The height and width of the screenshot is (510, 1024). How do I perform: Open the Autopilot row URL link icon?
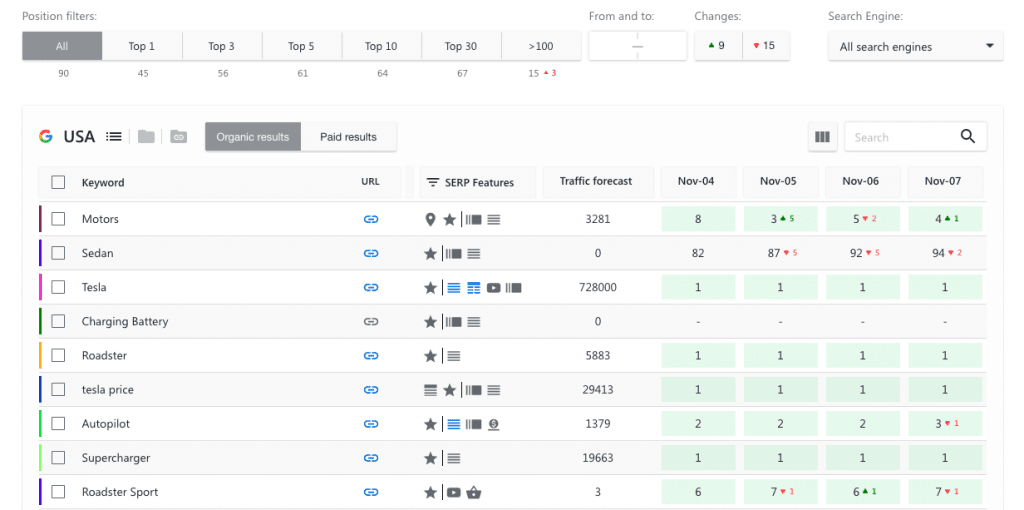tap(371, 424)
